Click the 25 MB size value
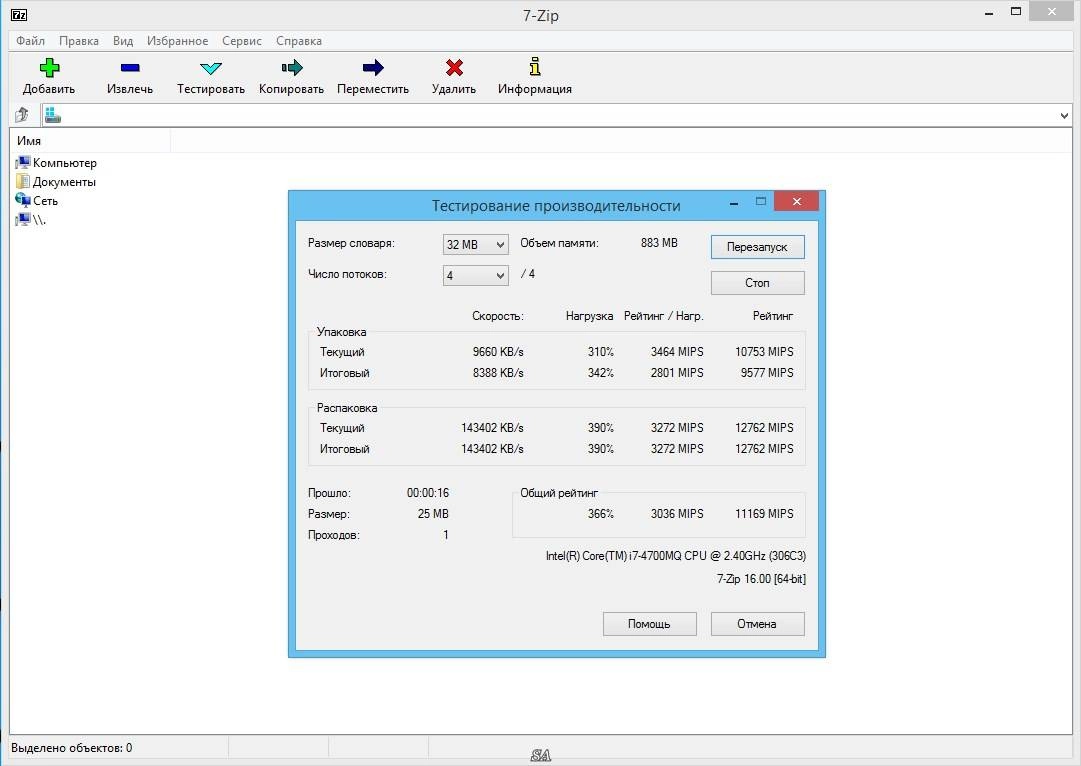The height and width of the screenshot is (766, 1081). pyautogui.click(x=433, y=514)
